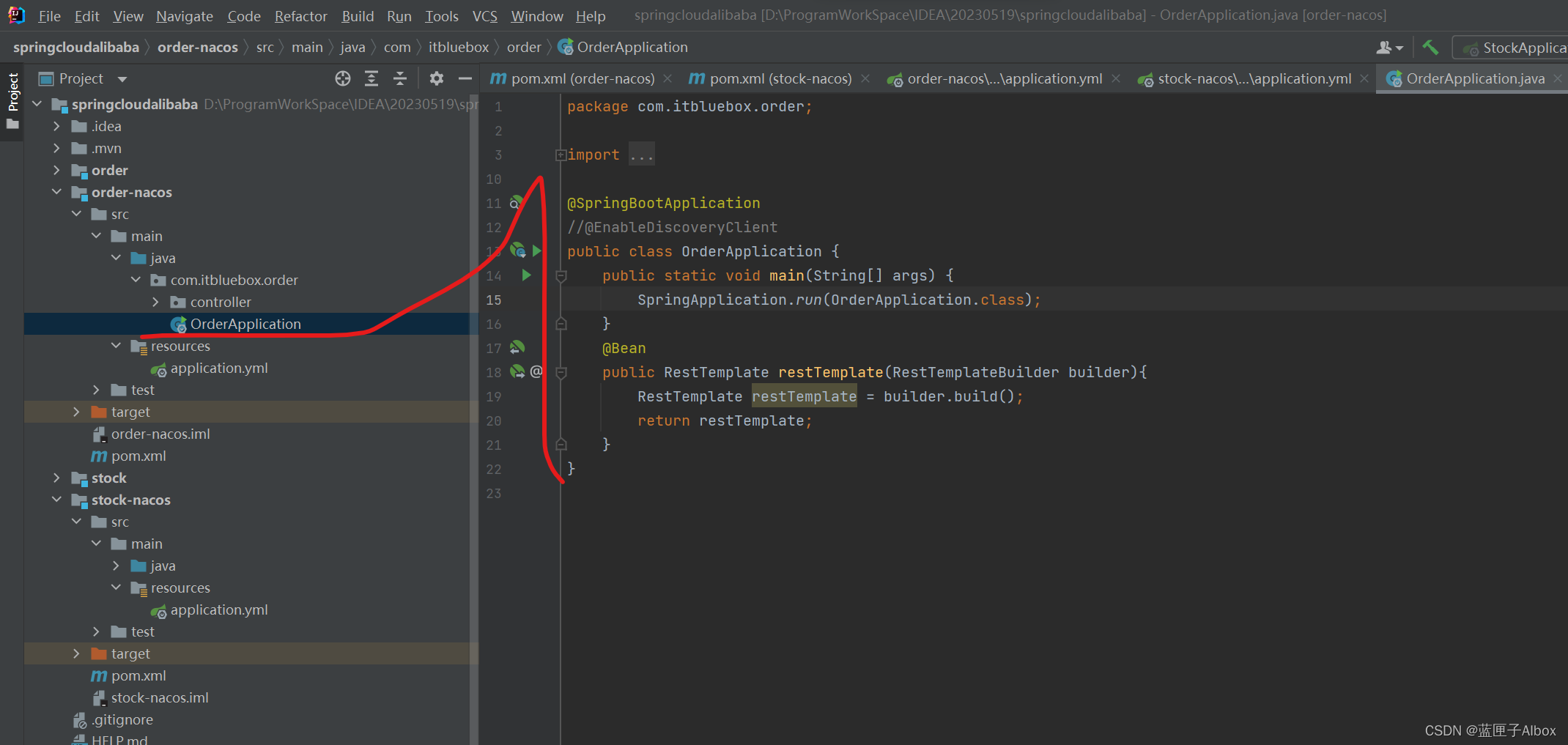This screenshot has height=745, width=1568.
Task: Close the pom.xml (order-nacos) tab
Action: (667, 78)
